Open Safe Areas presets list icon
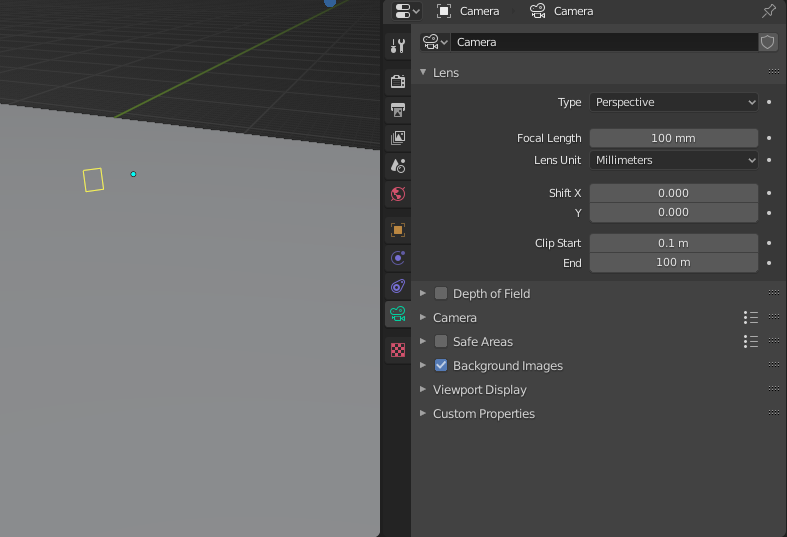787x537 pixels. [751, 341]
